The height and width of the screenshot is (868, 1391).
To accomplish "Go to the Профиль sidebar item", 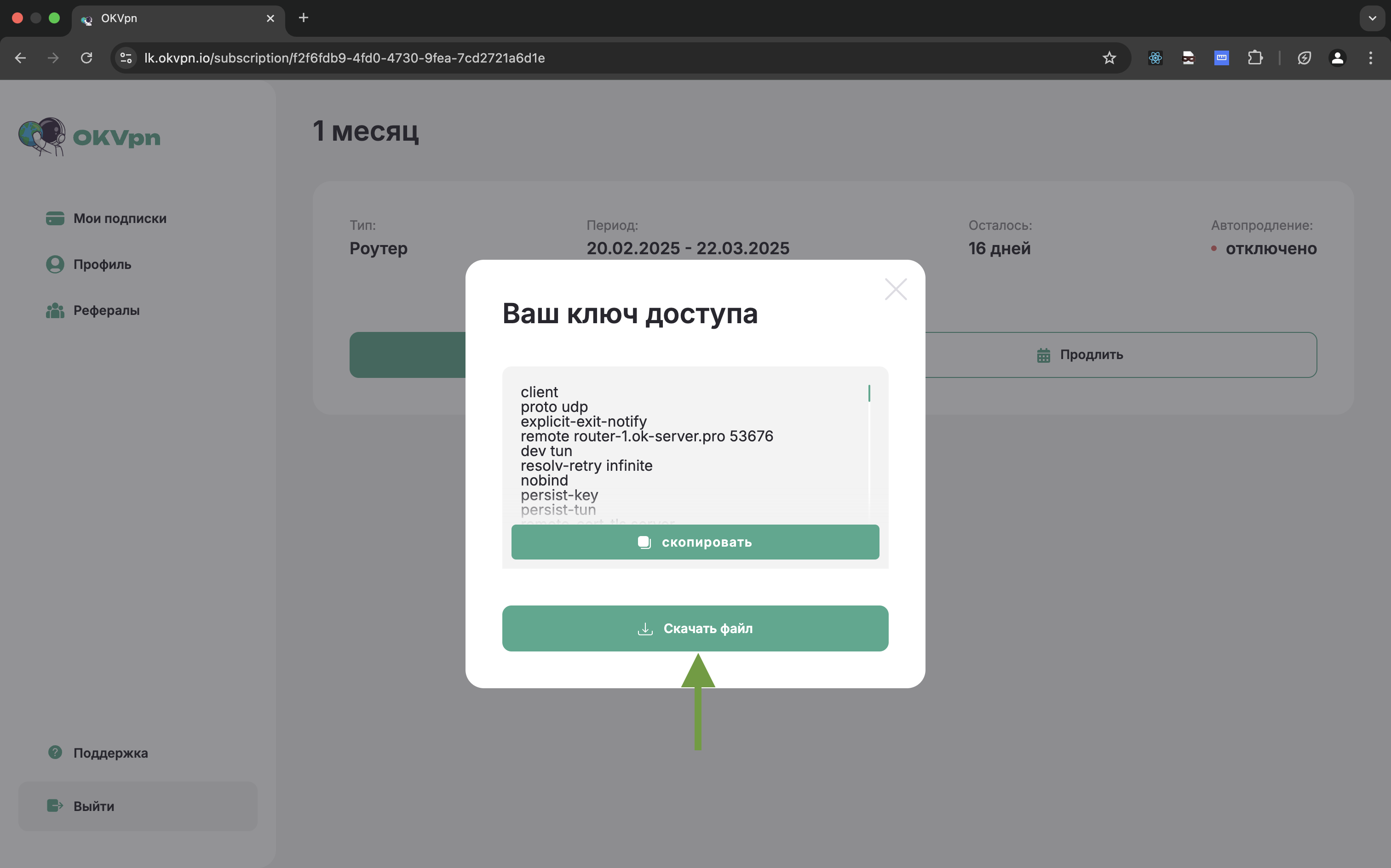I will (x=102, y=265).
